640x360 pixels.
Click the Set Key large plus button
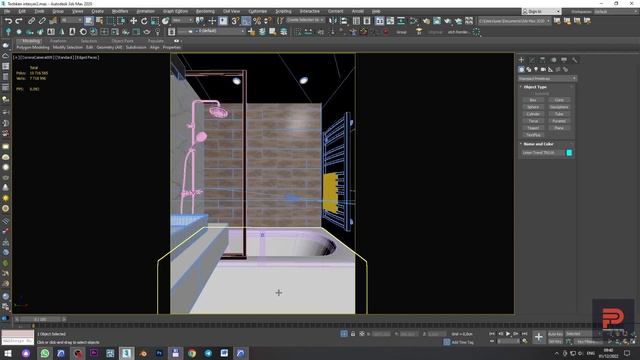pos(539,337)
